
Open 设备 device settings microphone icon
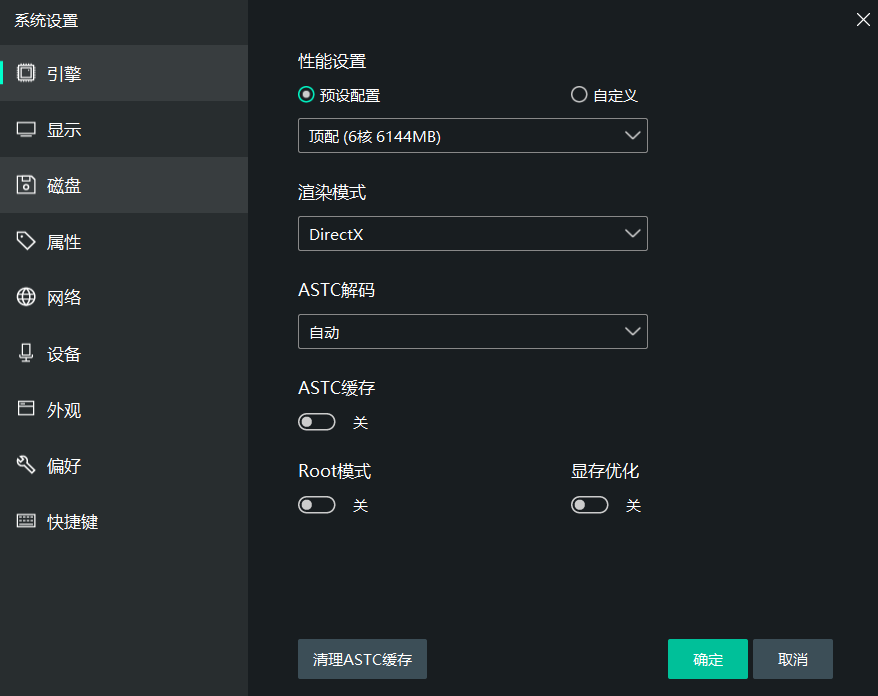(26, 353)
